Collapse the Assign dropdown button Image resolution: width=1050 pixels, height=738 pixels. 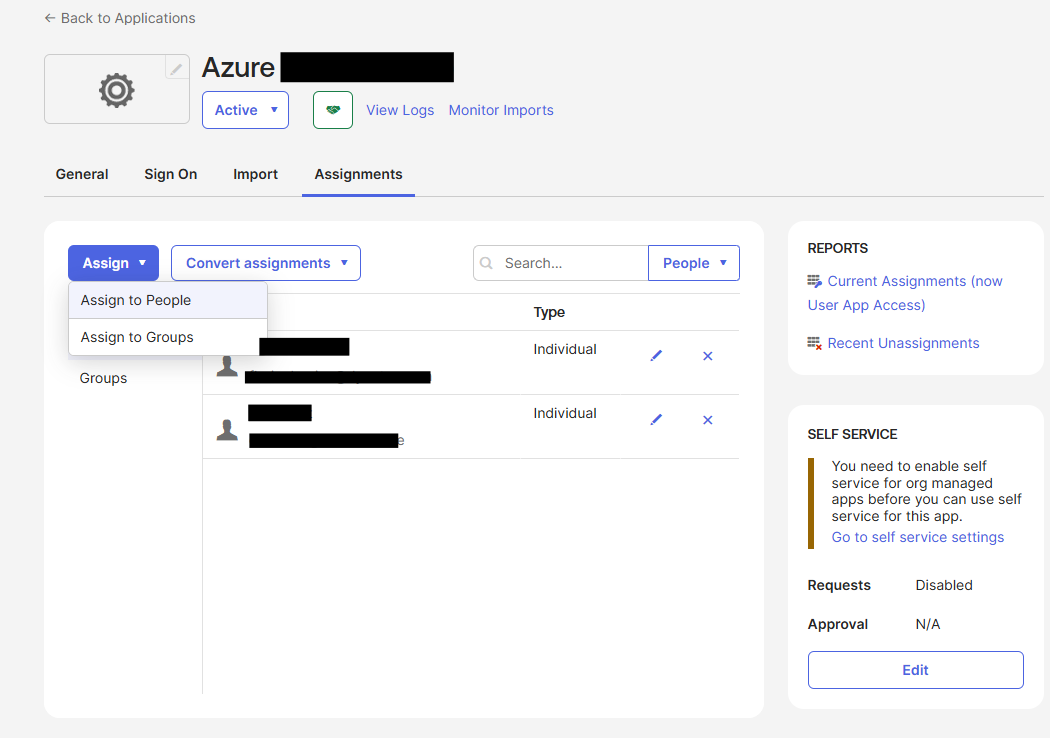point(113,263)
